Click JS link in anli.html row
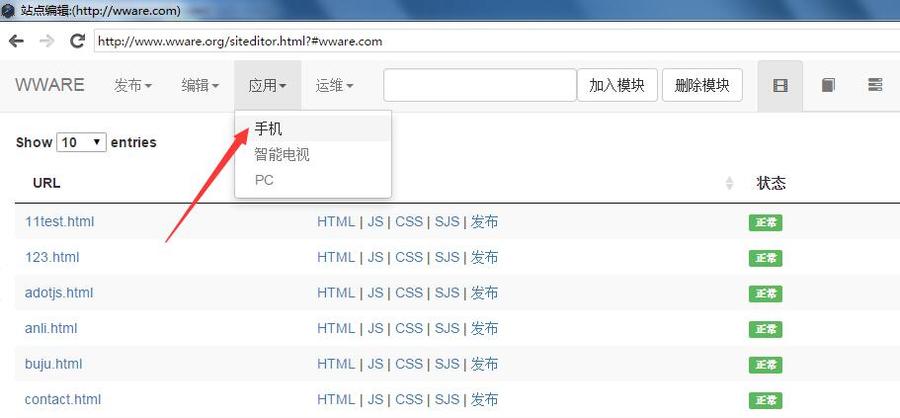900x418 pixels. coord(375,328)
